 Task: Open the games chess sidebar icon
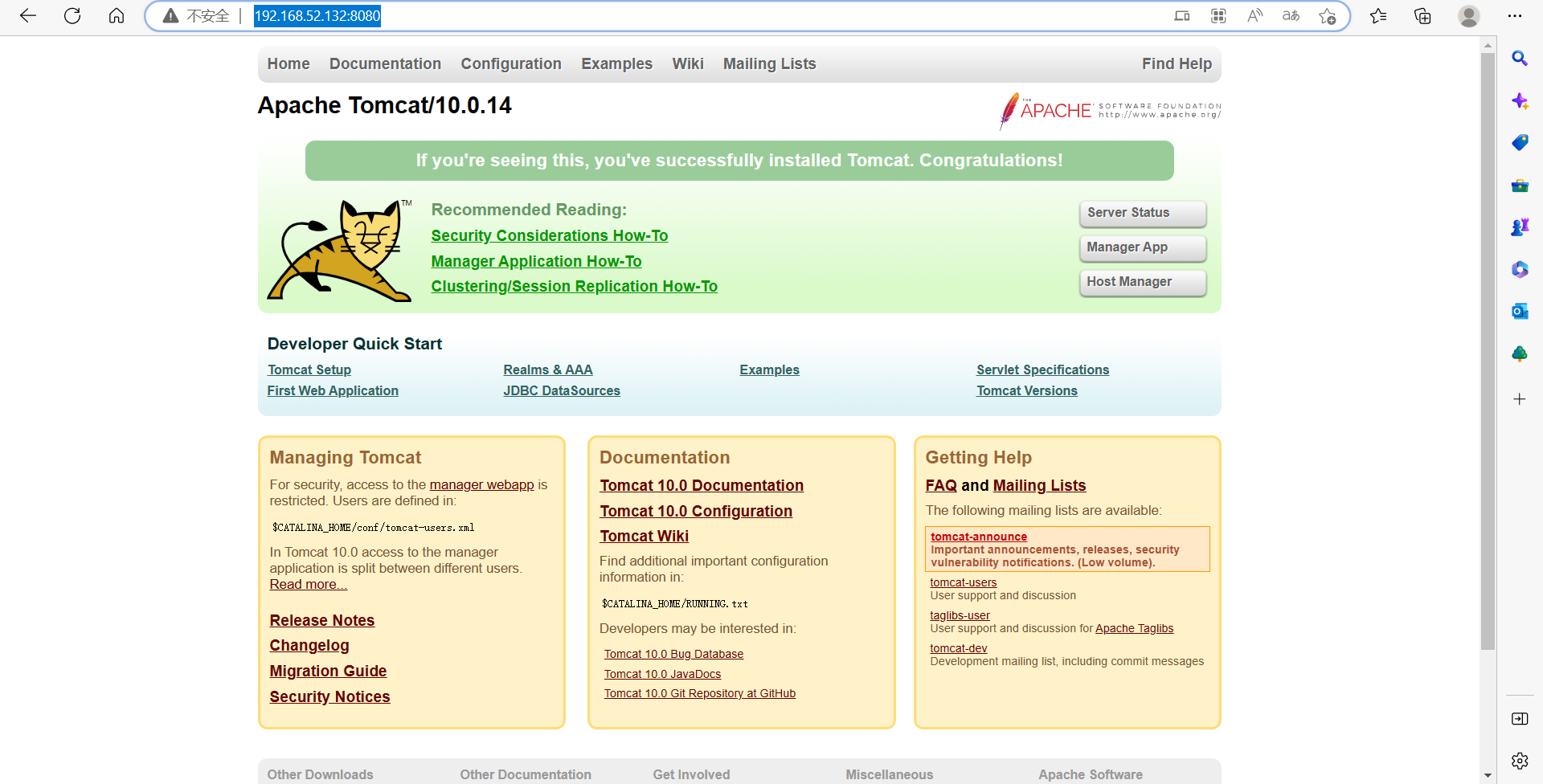pyautogui.click(x=1520, y=227)
